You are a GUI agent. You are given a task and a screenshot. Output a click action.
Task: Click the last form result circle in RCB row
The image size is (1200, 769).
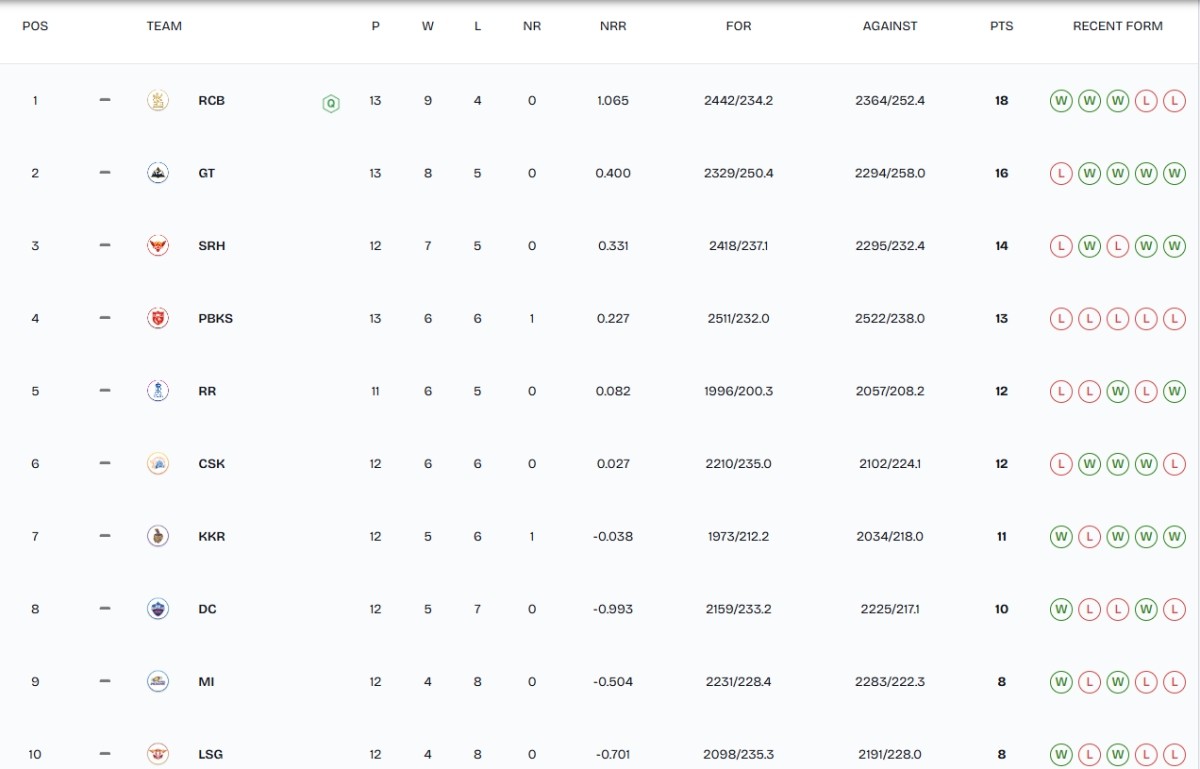(1174, 101)
